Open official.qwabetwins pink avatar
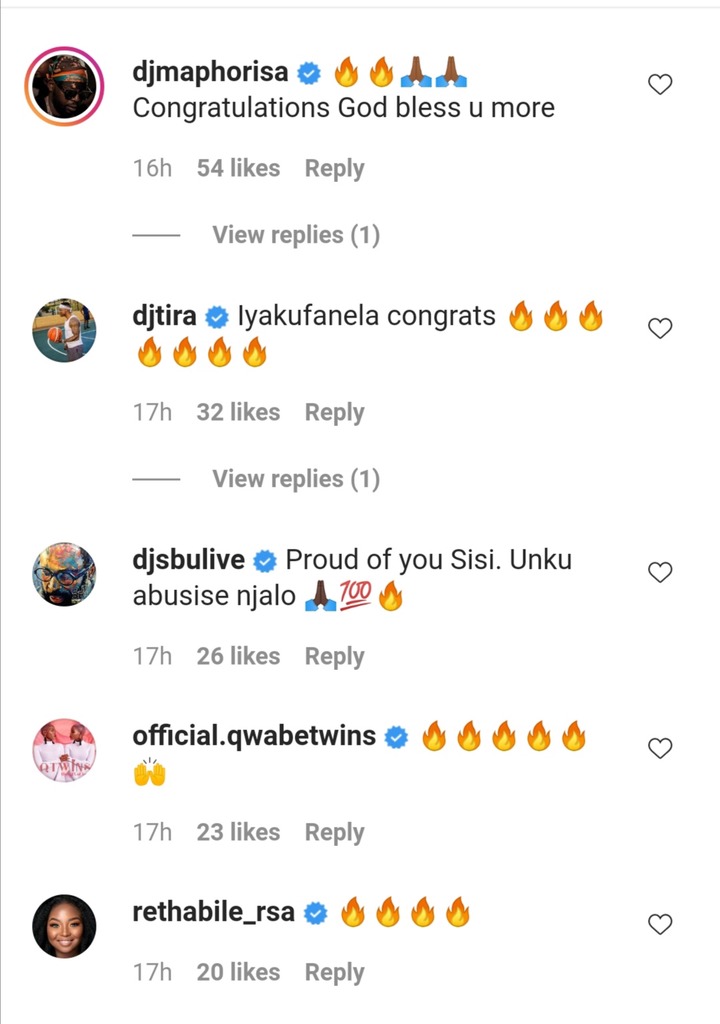Viewport: 720px width, 1024px height. pos(64,750)
